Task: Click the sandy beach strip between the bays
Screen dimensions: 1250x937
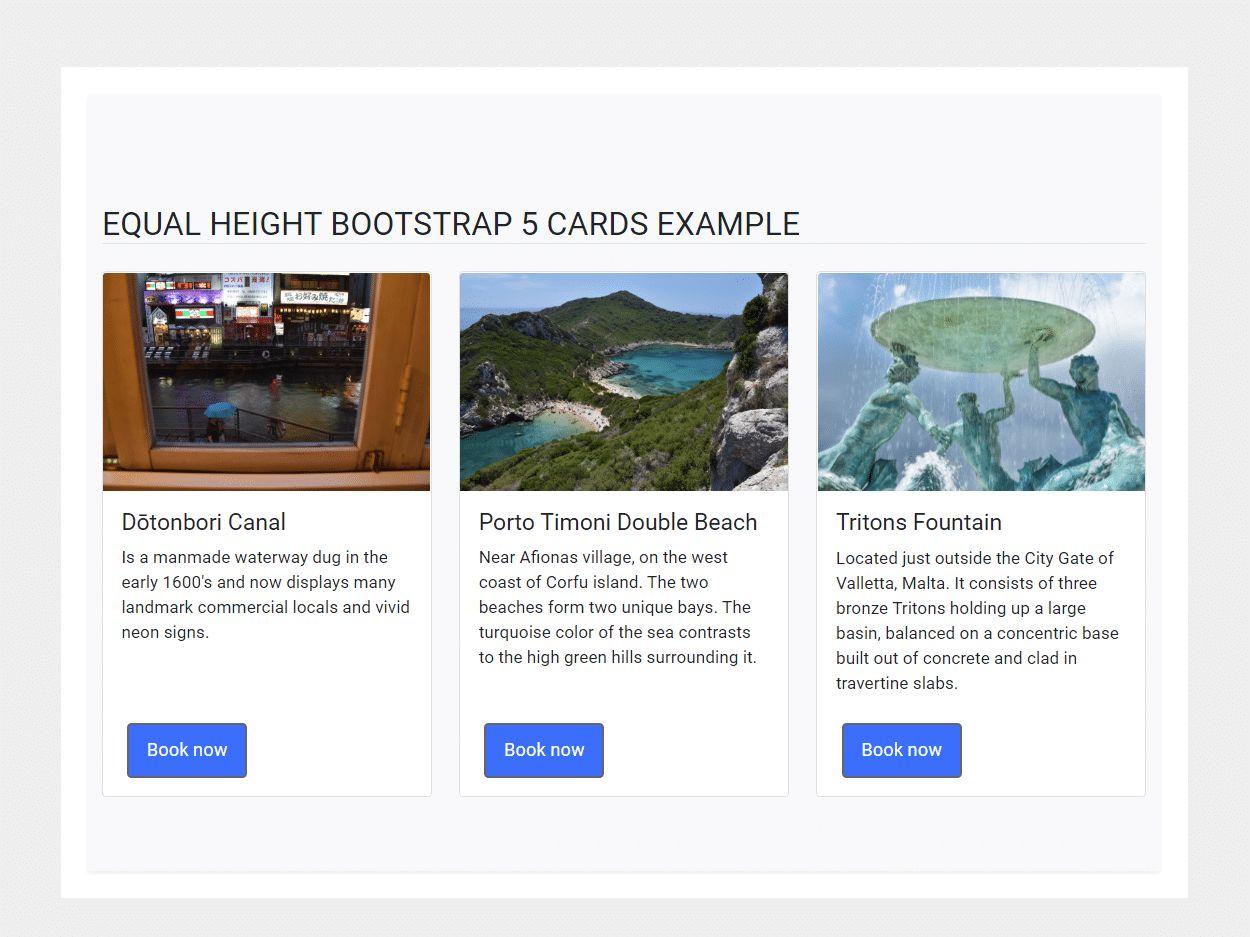Action: pos(575,413)
